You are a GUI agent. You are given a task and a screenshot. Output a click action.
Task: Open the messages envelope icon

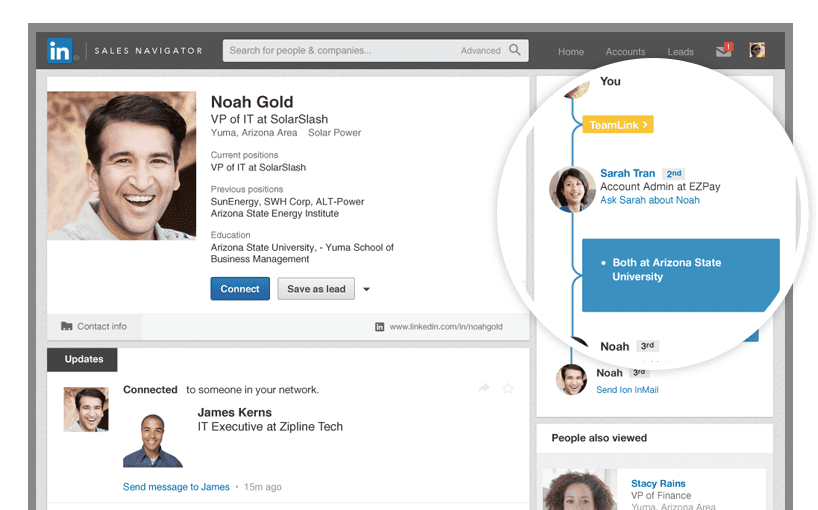pyautogui.click(x=723, y=50)
